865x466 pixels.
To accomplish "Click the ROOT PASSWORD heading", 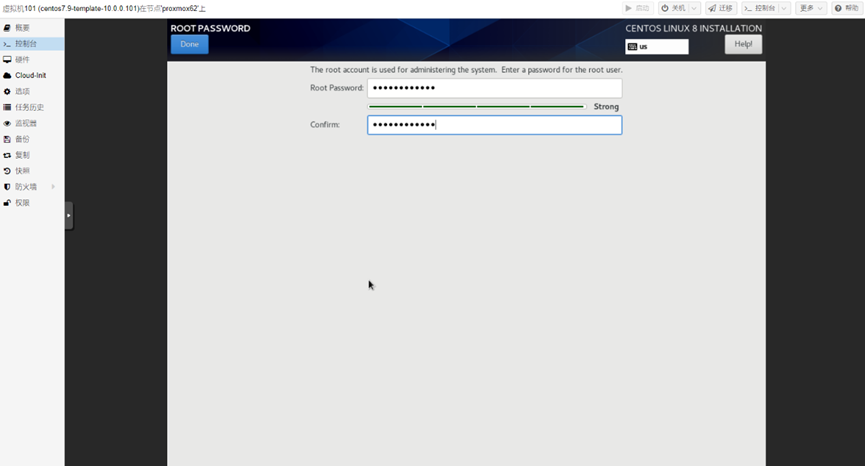I will 210,28.
